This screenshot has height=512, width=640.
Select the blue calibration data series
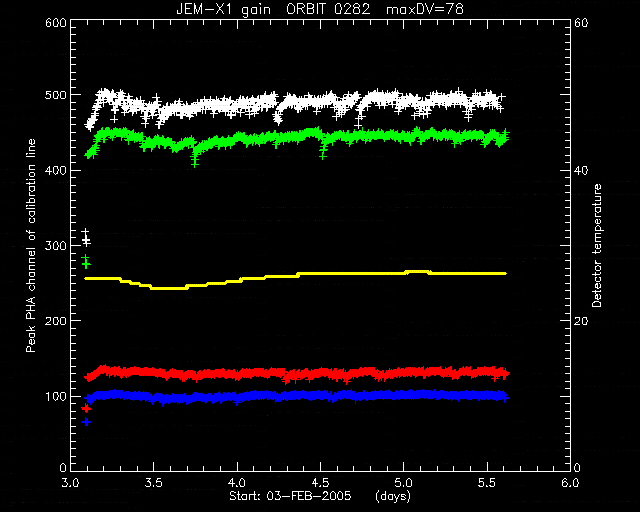(296, 396)
